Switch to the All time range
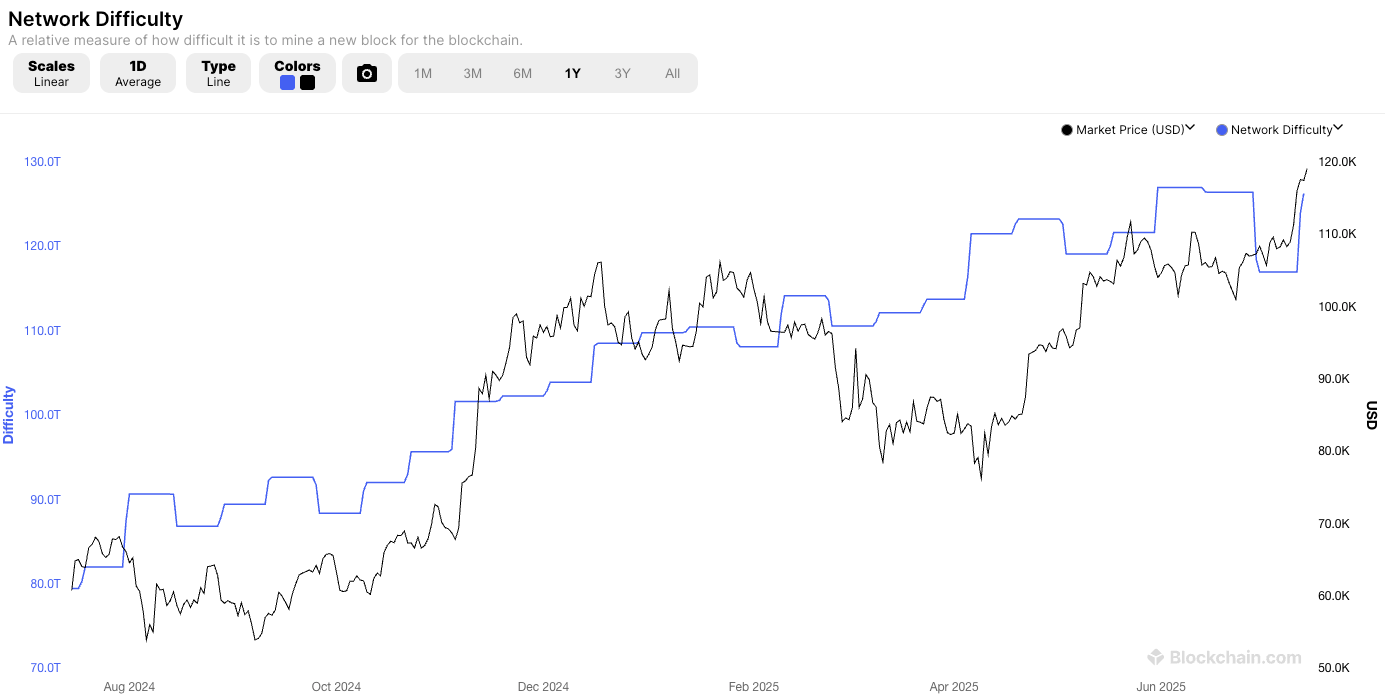 pyautogui.click(x=672, y=72)
